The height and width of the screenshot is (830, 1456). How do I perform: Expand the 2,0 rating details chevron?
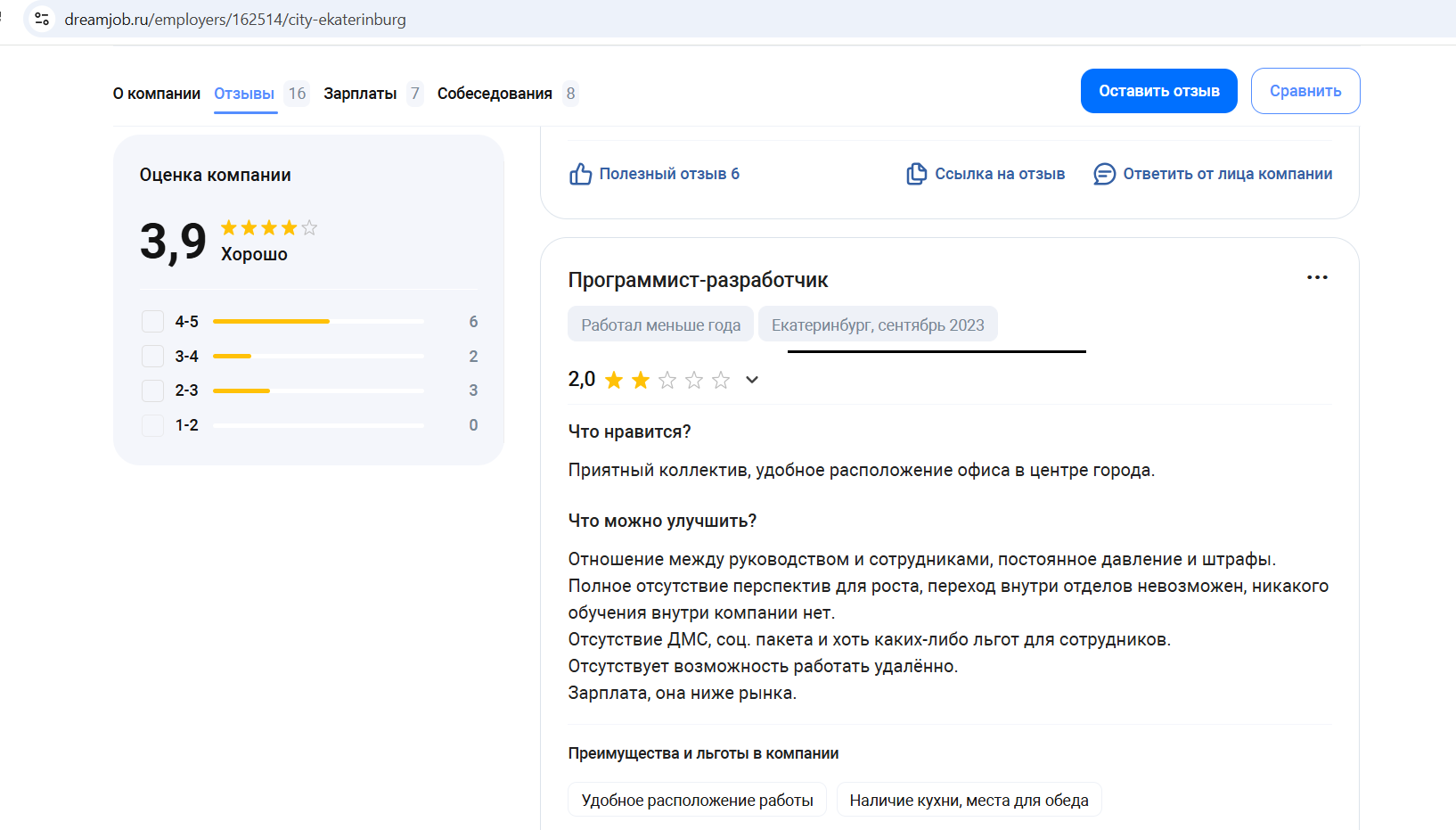(x=752, y=380)
